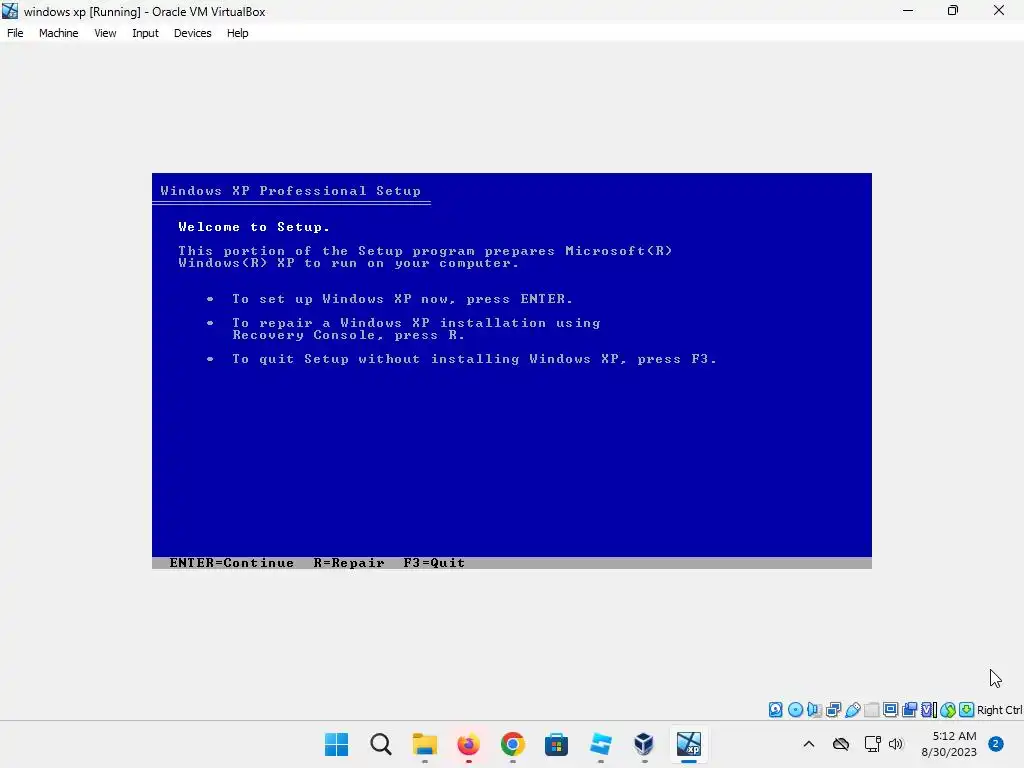Image resolution: width=1024 pixels, height=768 pixels.
Task: Open VirtualBox Manager cube icon in the taskbar
Action: coord(644,744)
